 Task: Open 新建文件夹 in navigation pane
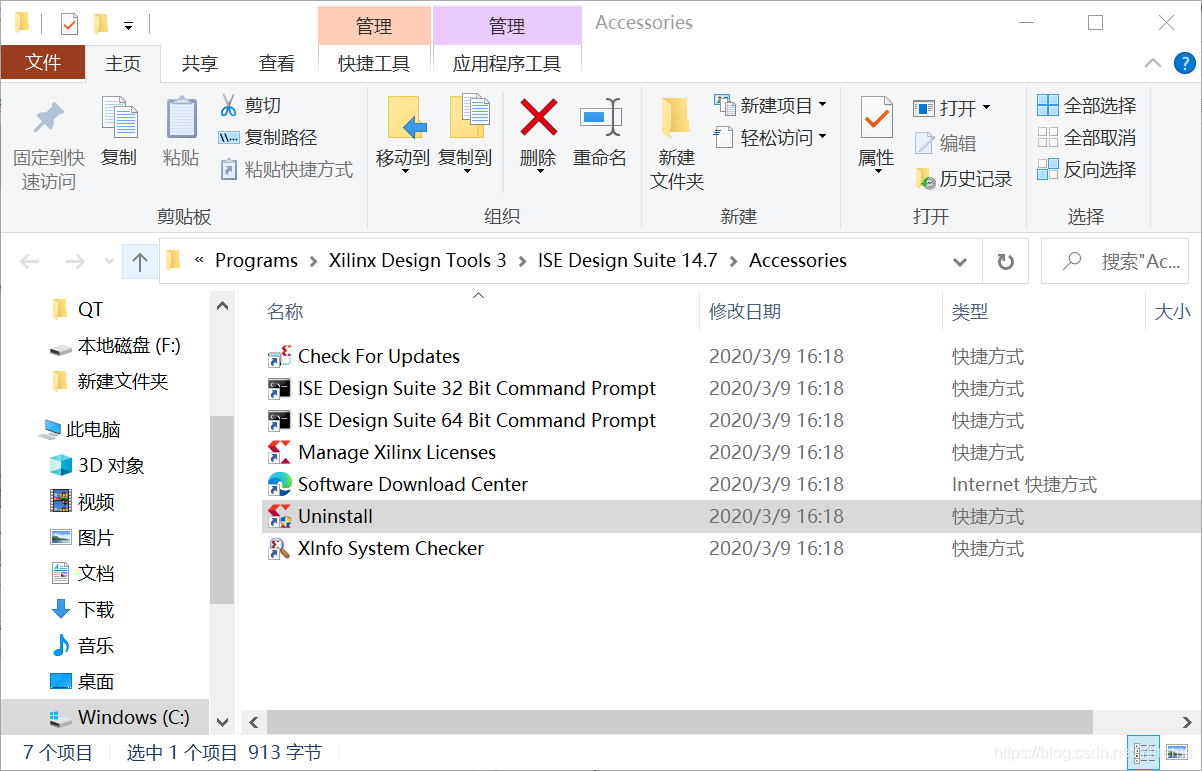tap(110, 382)
